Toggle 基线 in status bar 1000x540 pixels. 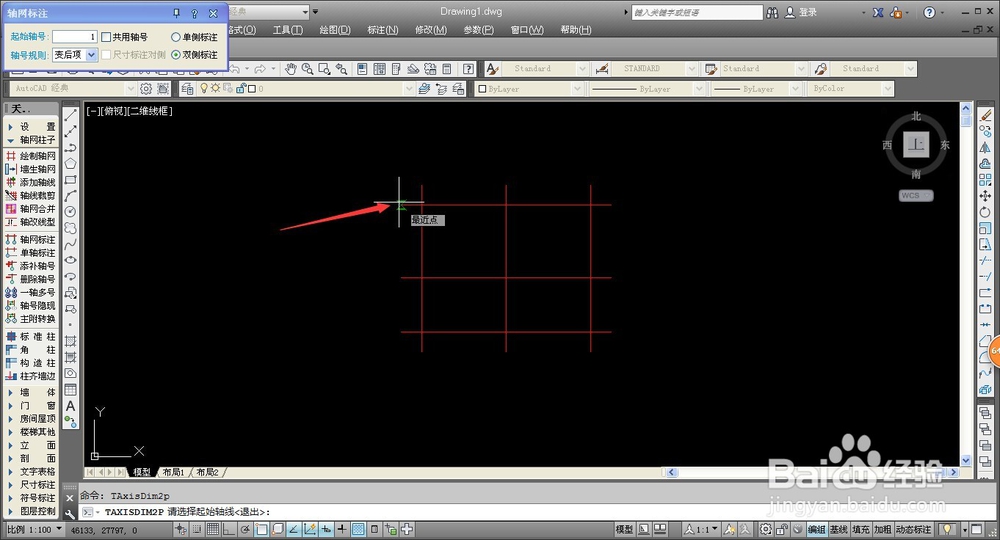pyautogui.click(x=839, y=529)
